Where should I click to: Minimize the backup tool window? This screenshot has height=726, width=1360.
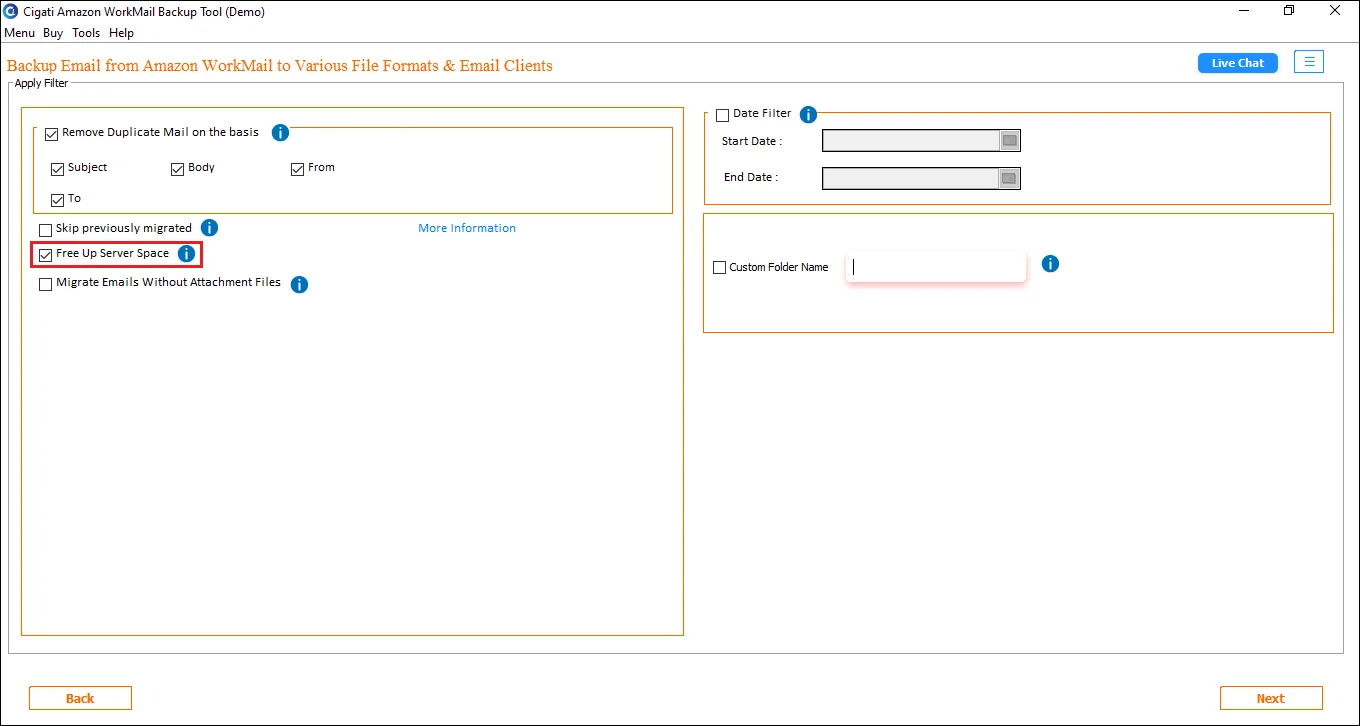coord(1243,11)
